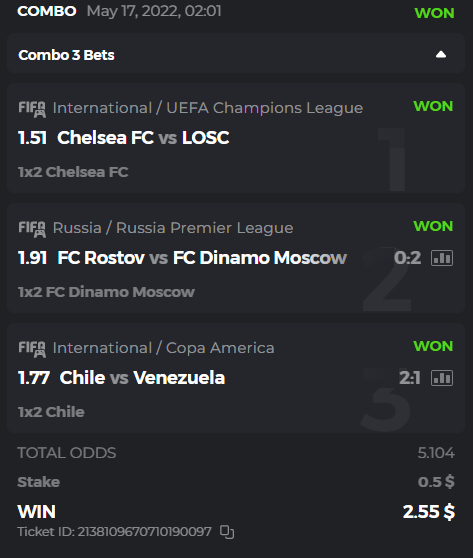Select International / Copa America label

(x=163, y=348)
